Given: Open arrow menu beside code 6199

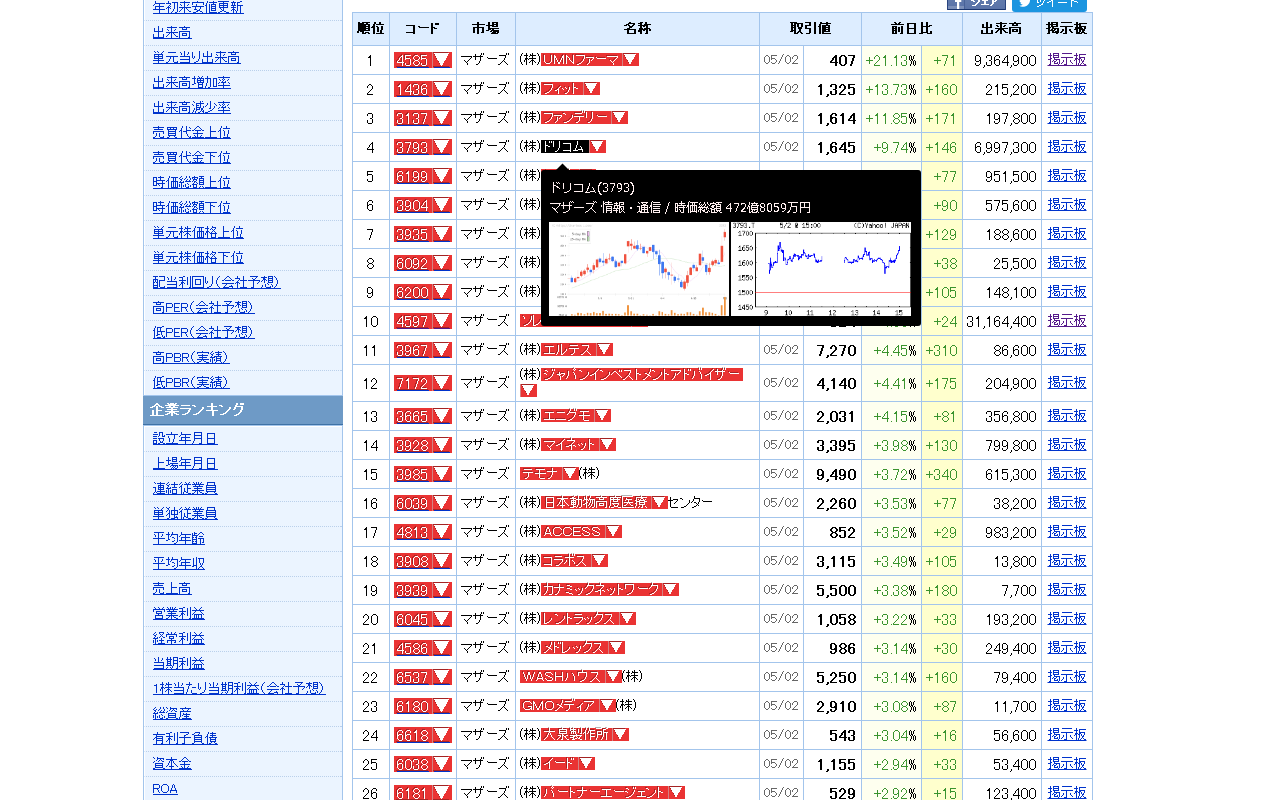Looking at the screenshot, I should click(x=441, y=176).
